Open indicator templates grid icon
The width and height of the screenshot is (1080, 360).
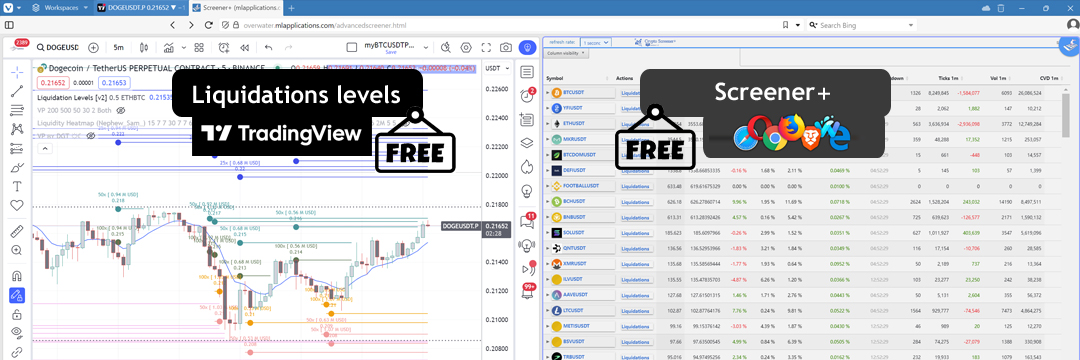point(199,47)
